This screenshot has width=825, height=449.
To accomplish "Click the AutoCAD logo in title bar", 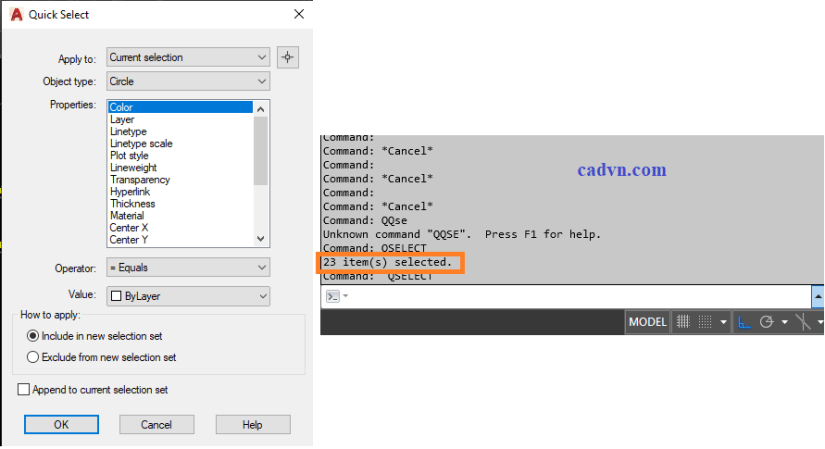I will tap(17, 14).
